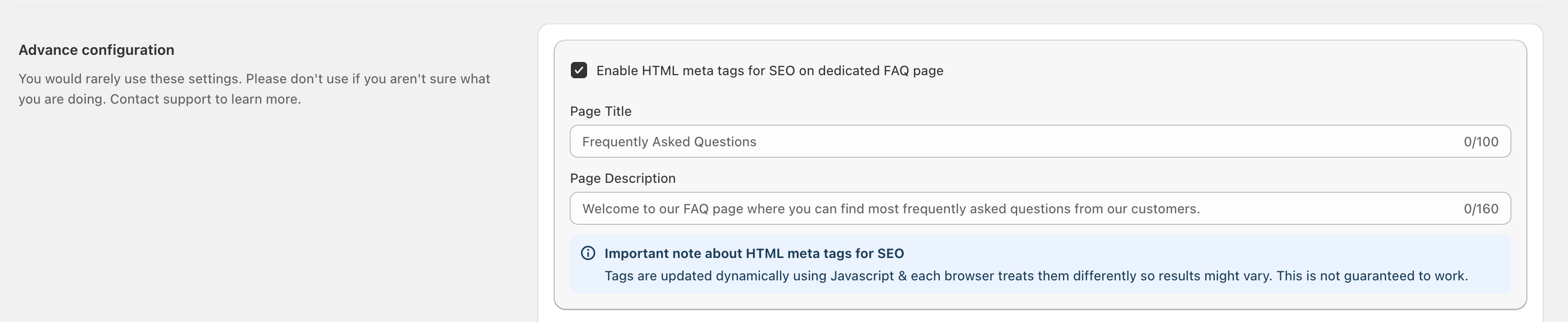Click the 'Advance configuration' section heading
This screenshot has width=1568, height=322.
tap(96, 50)
